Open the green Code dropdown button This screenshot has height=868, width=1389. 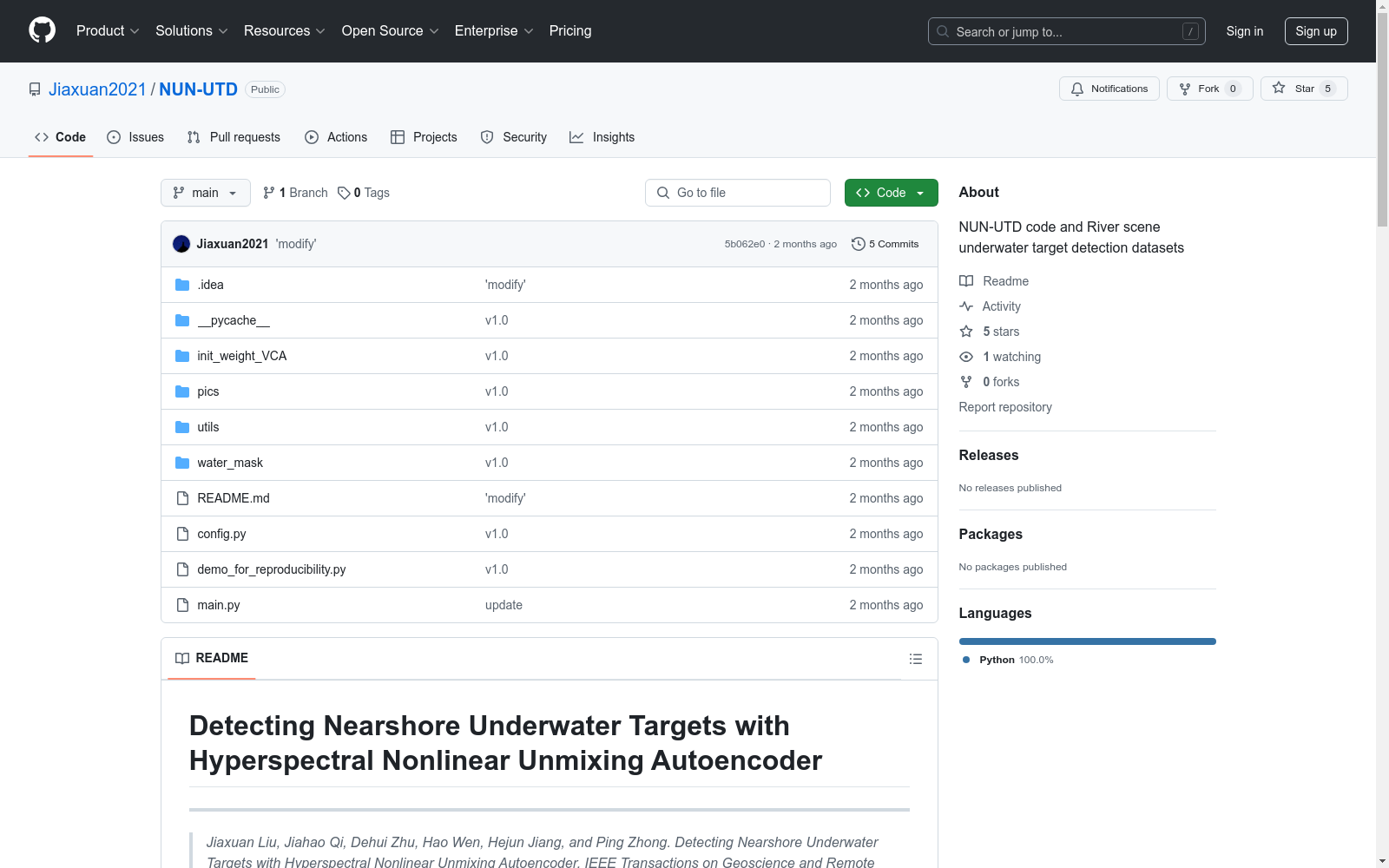click(891, 193)
